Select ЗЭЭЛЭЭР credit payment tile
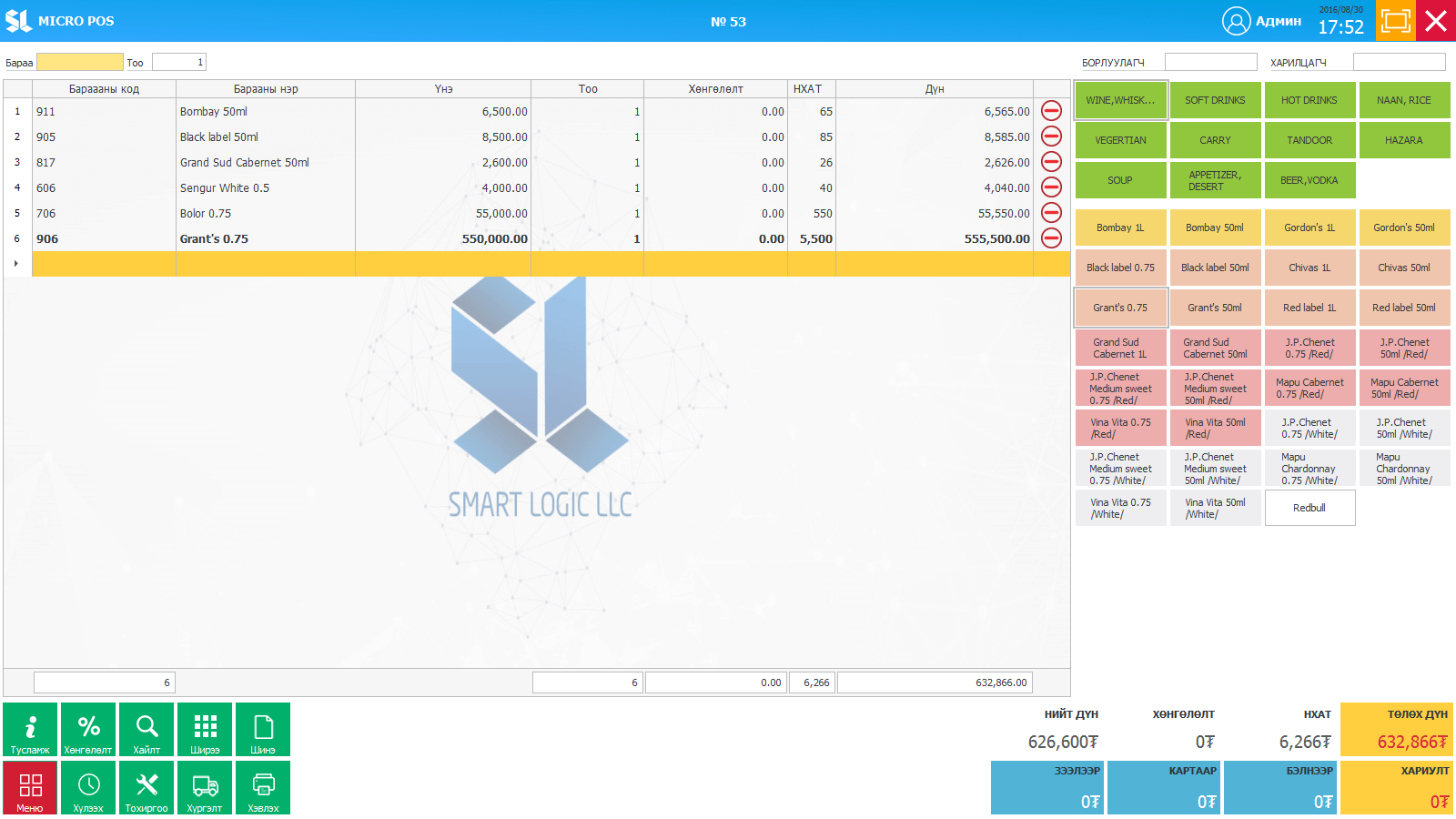 click(1047, 787)
